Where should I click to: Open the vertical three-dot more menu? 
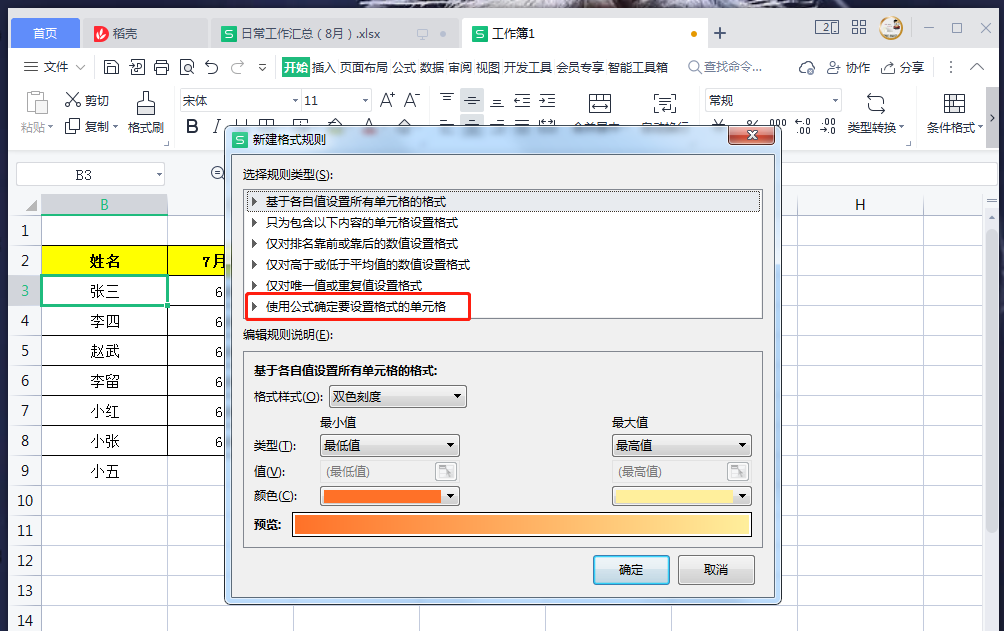click(951, 67)
